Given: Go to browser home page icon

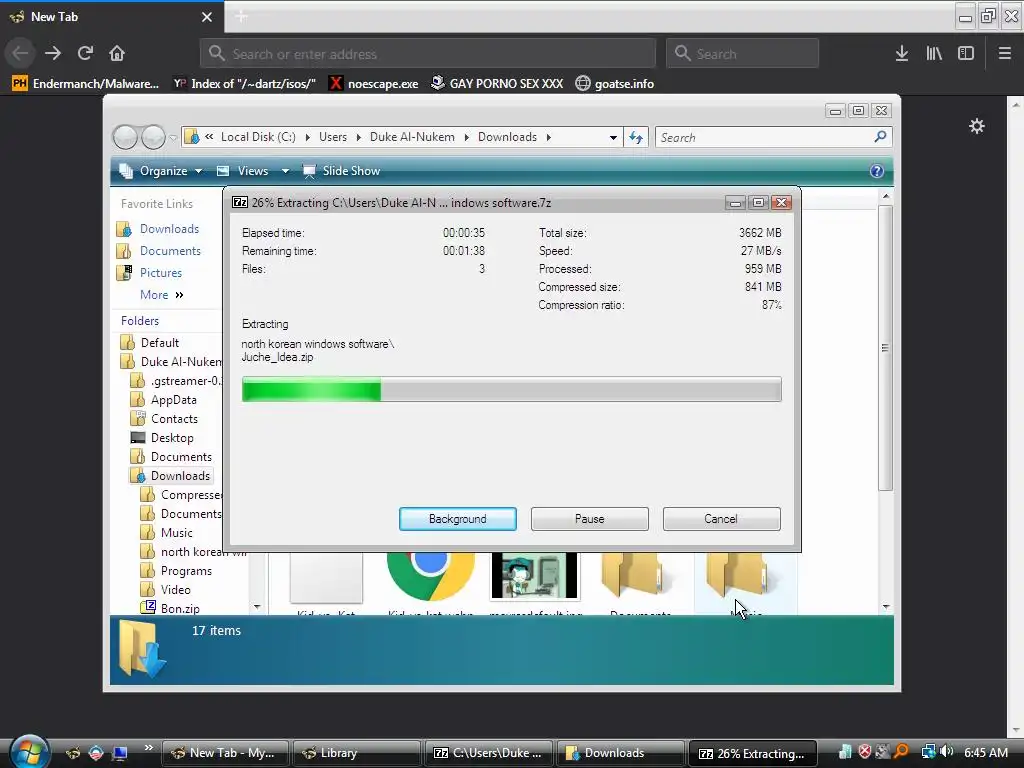Looking at the screenshot, I should (117, 53).
